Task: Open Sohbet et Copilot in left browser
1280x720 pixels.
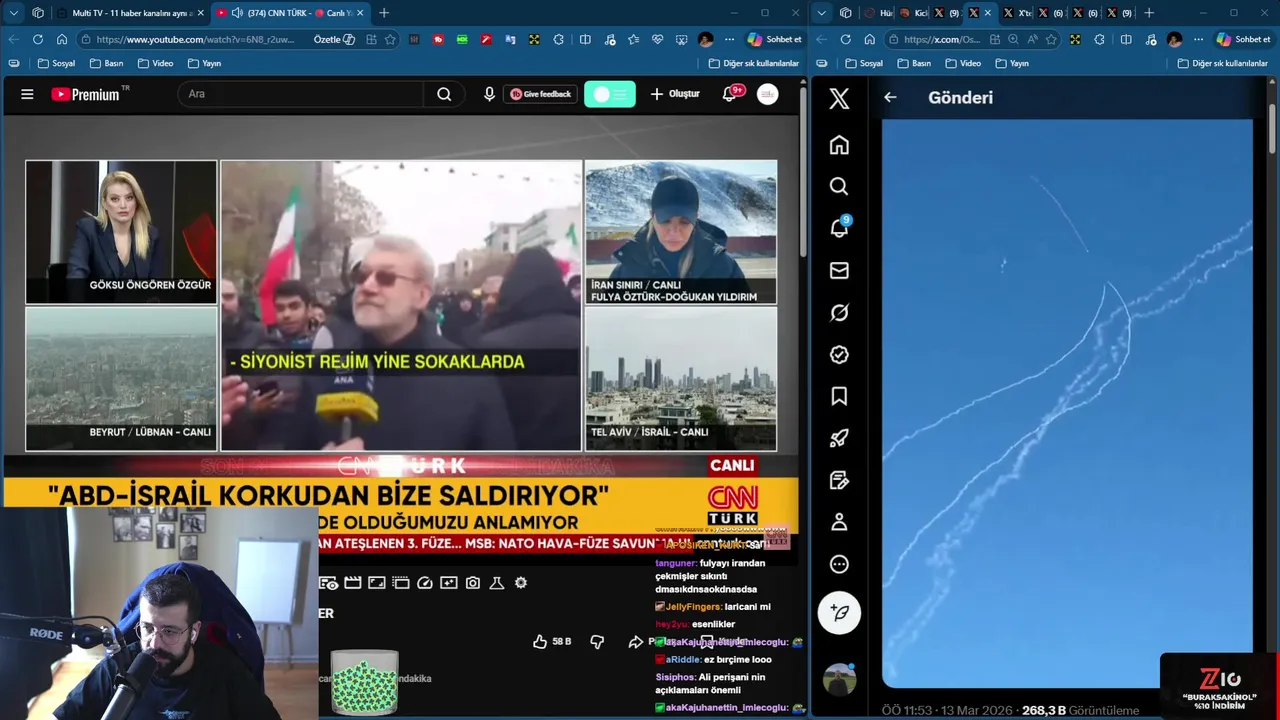Action: [x=775, y=39]
